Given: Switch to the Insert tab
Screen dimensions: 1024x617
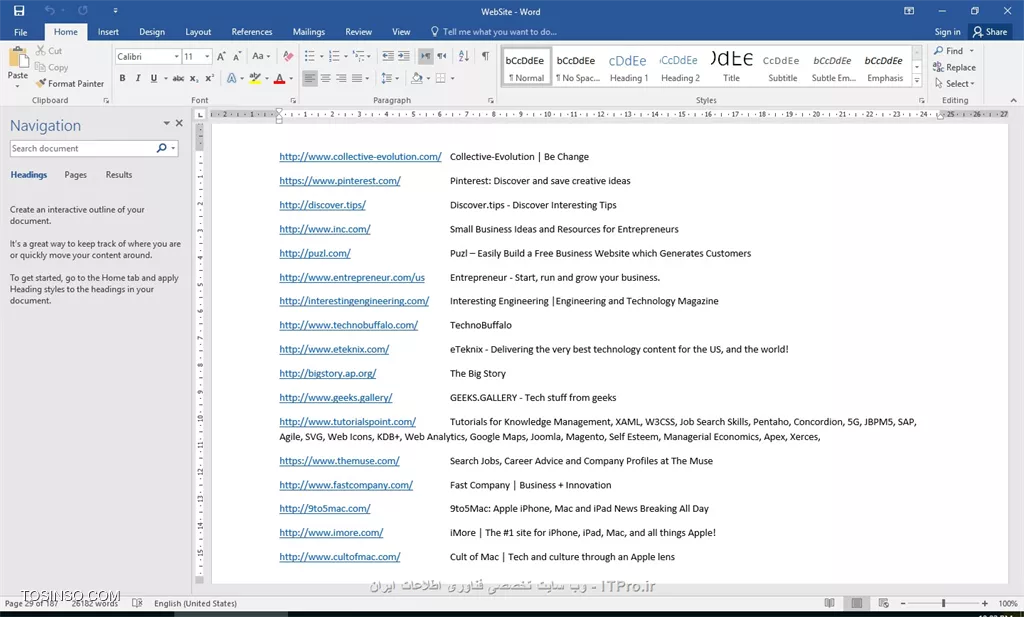Looking at the screenshot, I should (x=108, y=32).
